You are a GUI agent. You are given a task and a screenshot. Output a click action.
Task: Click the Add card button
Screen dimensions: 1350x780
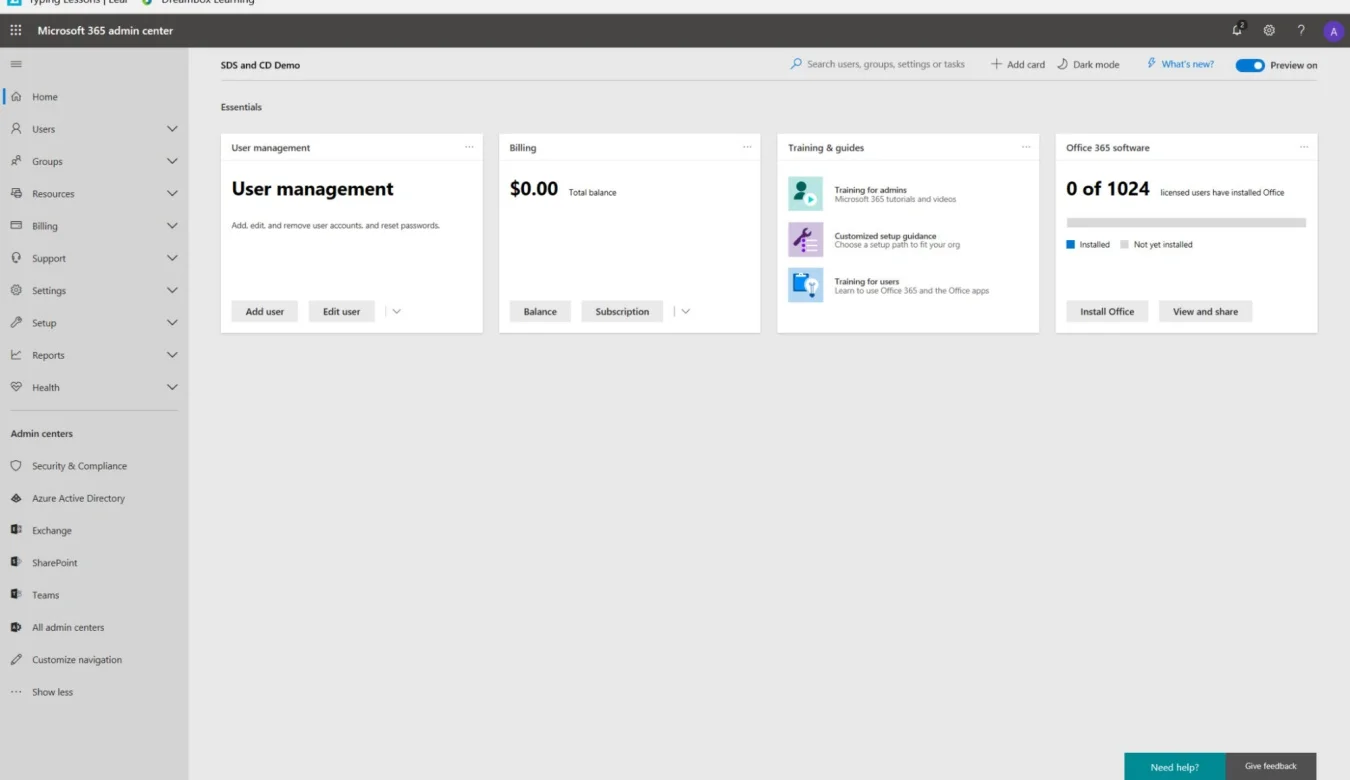pyautogui.click(x=1018, y=64)
